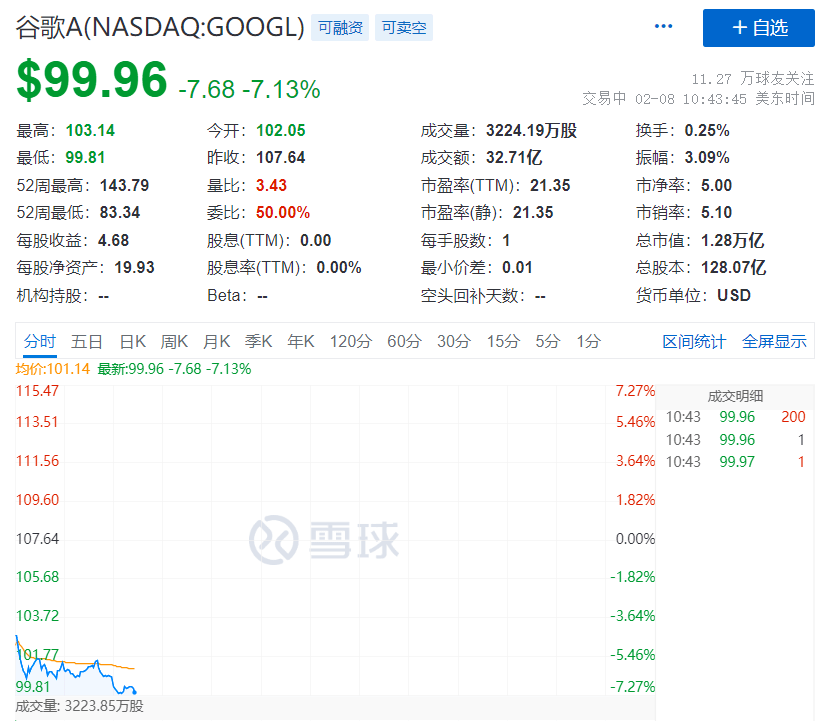Viewport: 832px width, 721px height.
Task: Click the 107.64 axis baseline label
Action: pyautogui.click(x=38, y=538)
